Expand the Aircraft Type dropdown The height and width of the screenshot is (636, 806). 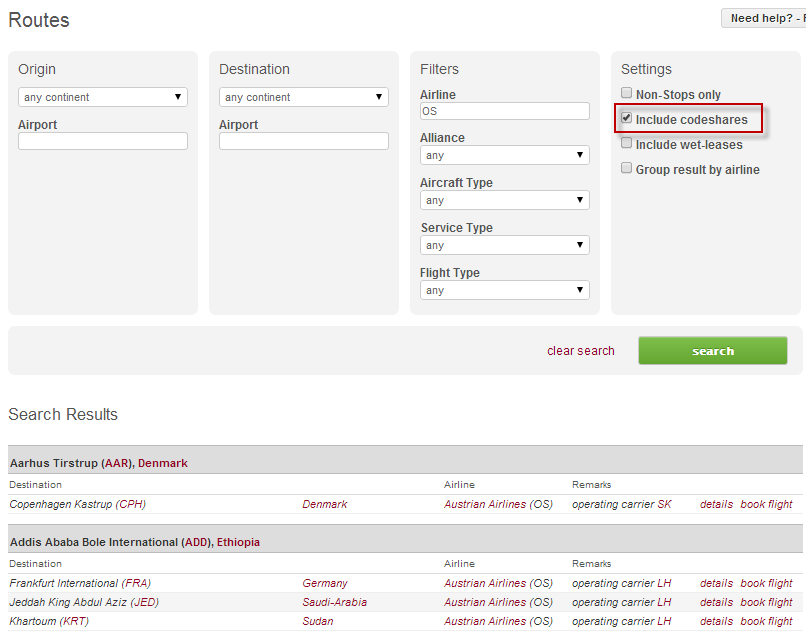point(504,200)
